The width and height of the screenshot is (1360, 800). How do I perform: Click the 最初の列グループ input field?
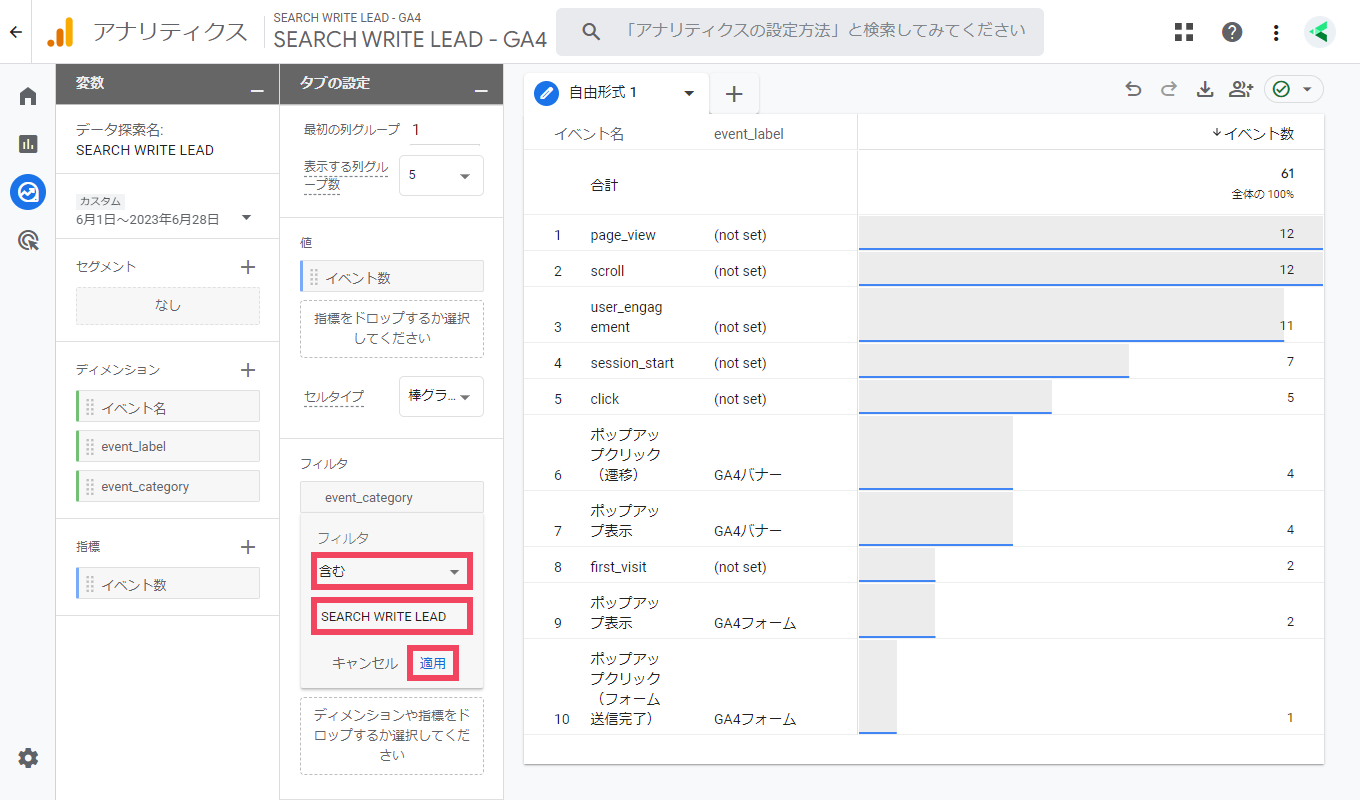coord(444,130)
